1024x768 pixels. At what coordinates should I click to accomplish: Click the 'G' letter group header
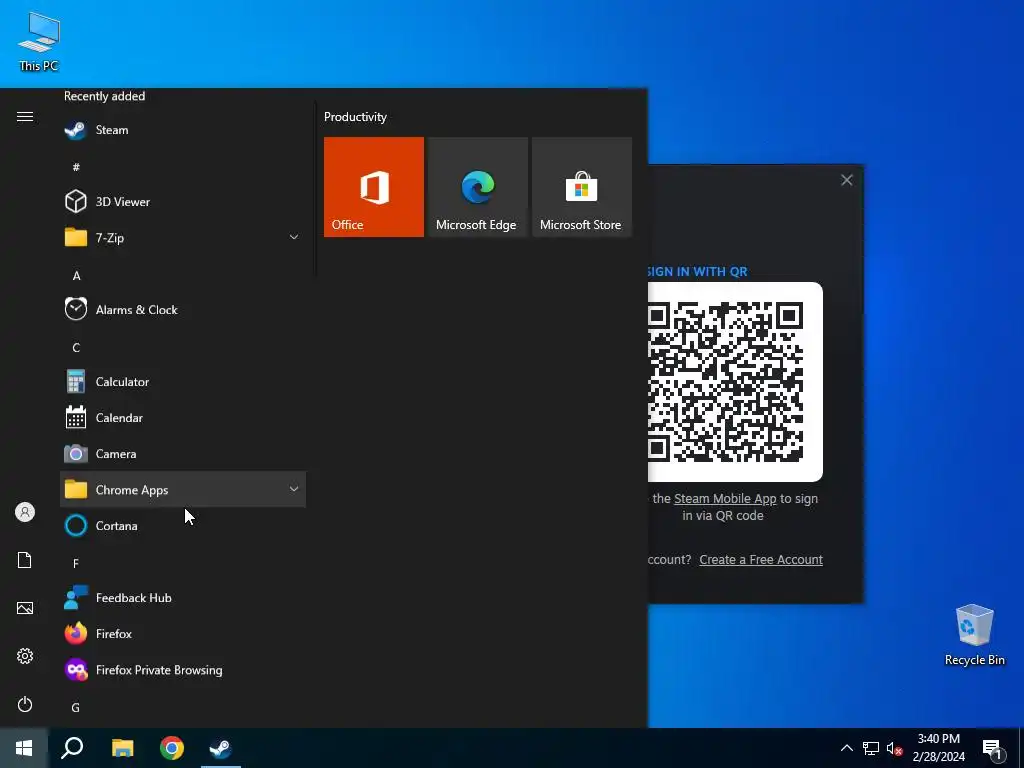(76, 707)
